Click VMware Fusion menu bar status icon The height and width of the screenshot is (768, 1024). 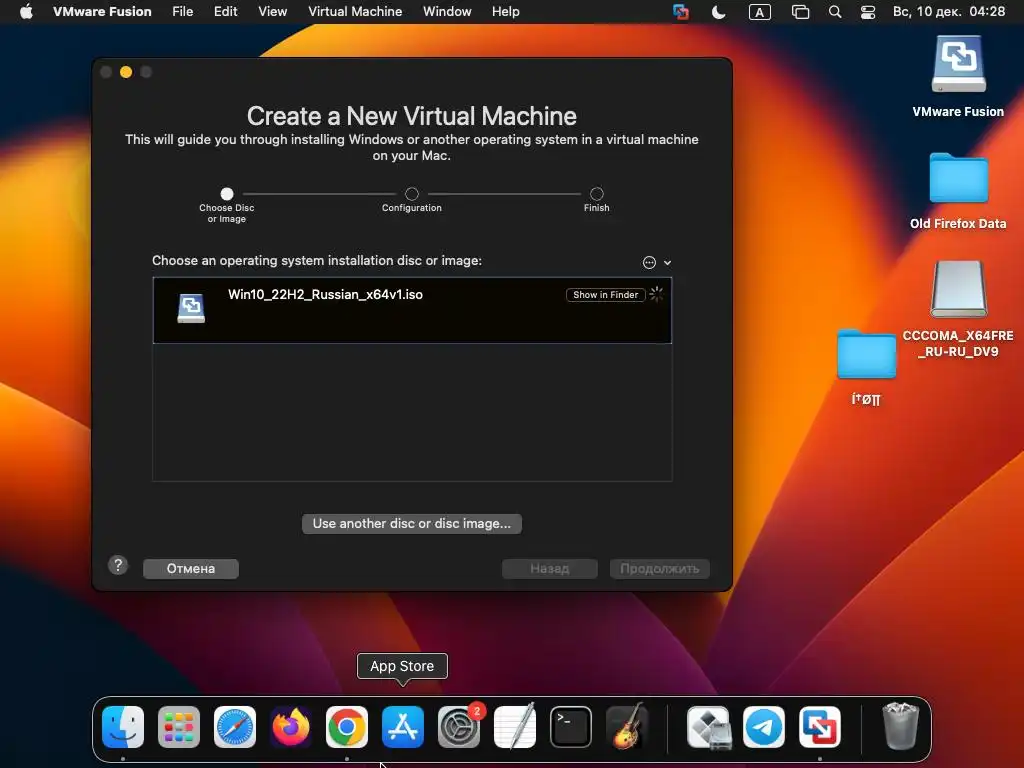pos(680,12)
